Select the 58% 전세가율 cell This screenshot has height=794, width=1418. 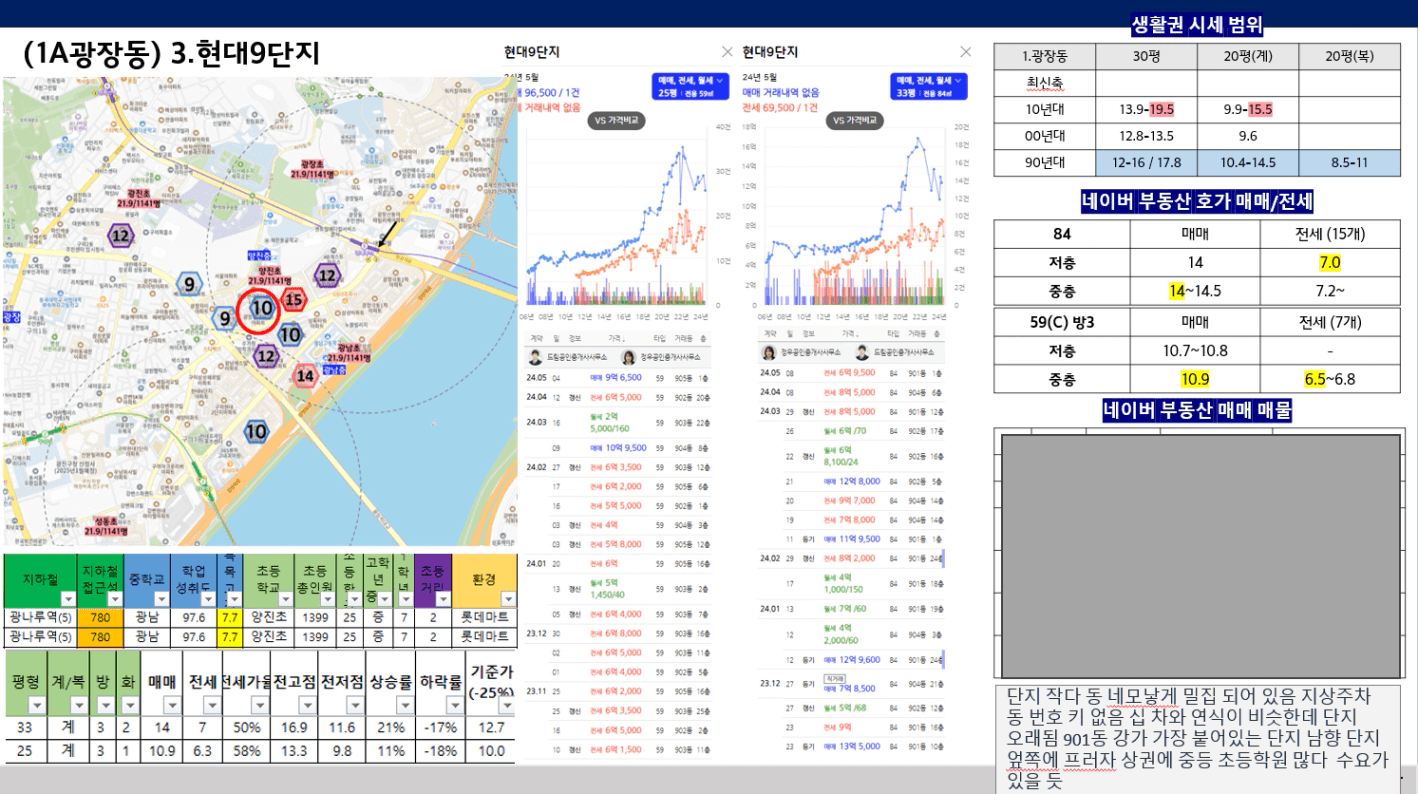(x=247, y=751)
